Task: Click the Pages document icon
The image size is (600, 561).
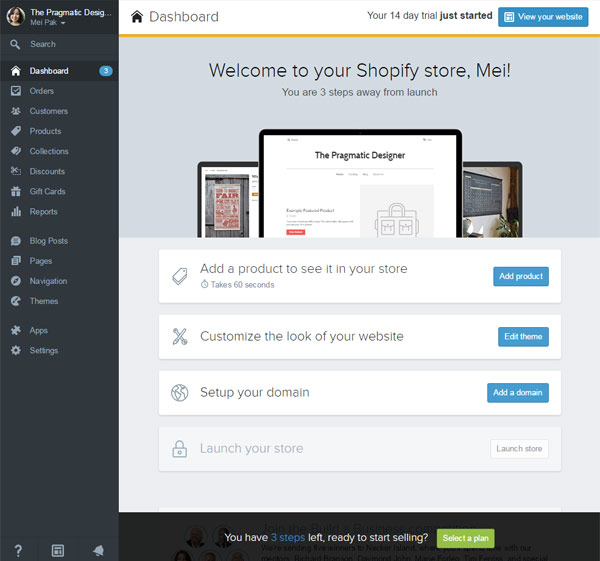Action: [x=16, y=261]
